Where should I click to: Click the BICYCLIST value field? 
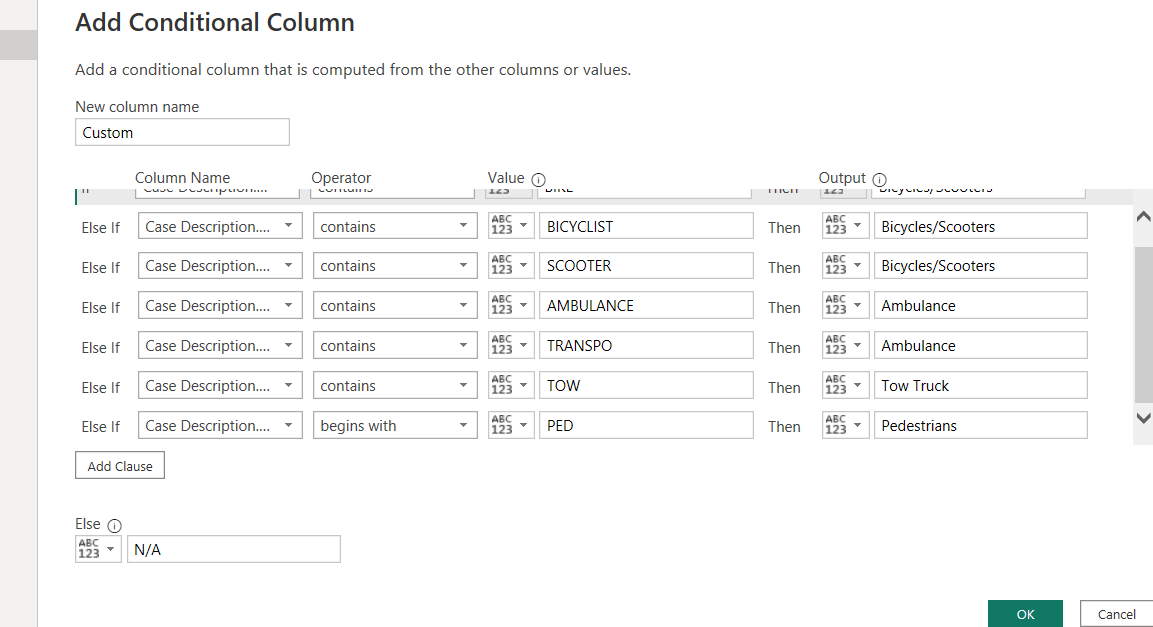646,226
